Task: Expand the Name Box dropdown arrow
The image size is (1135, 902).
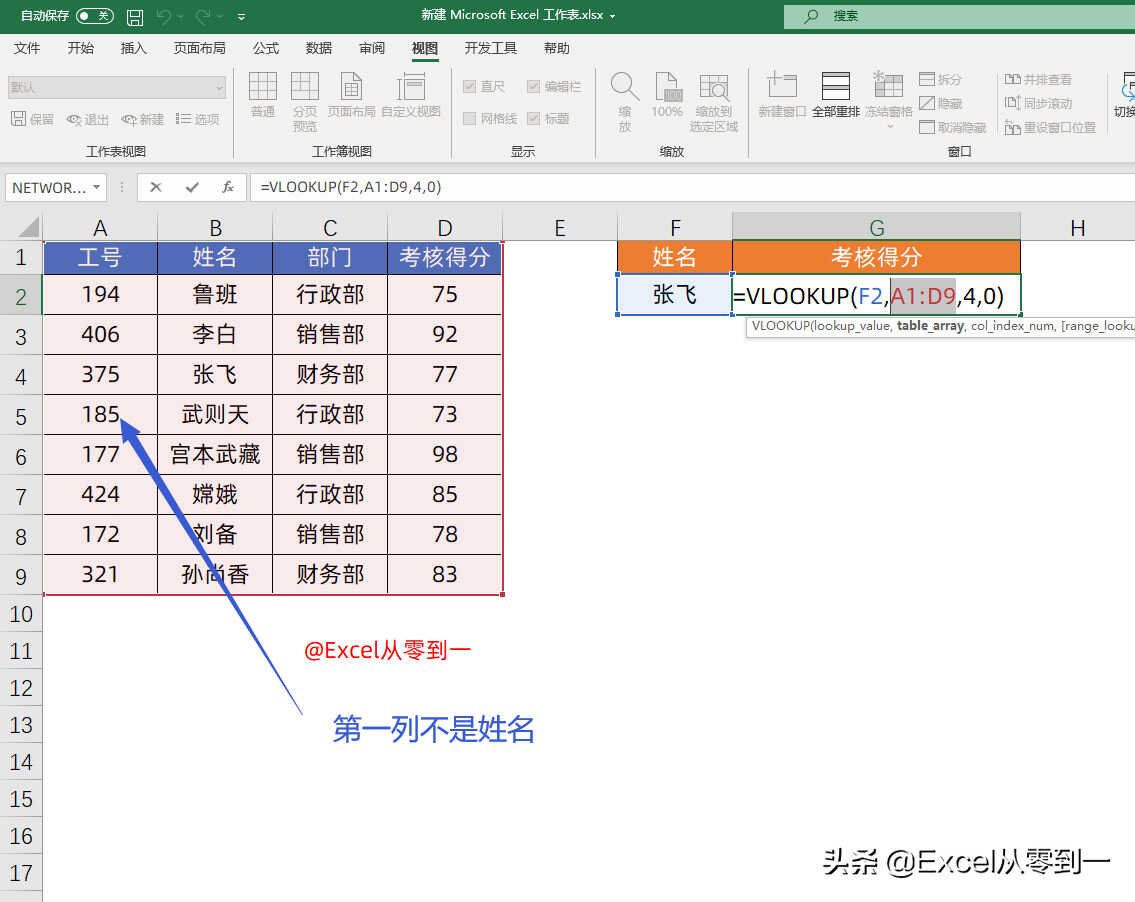Action: click(97, 187)
